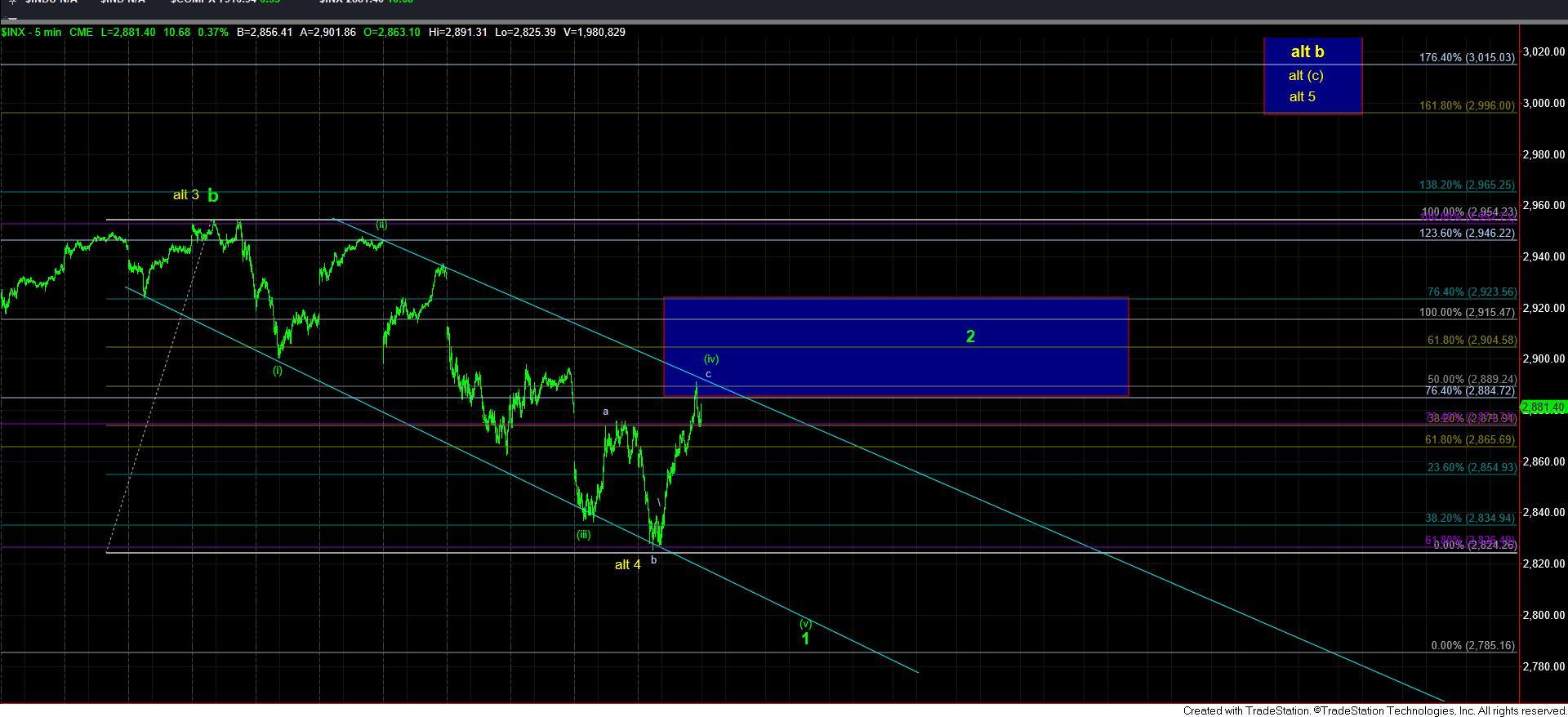Click the green (v) wave label
The image size is (1568, 717).
coord(805,623)
